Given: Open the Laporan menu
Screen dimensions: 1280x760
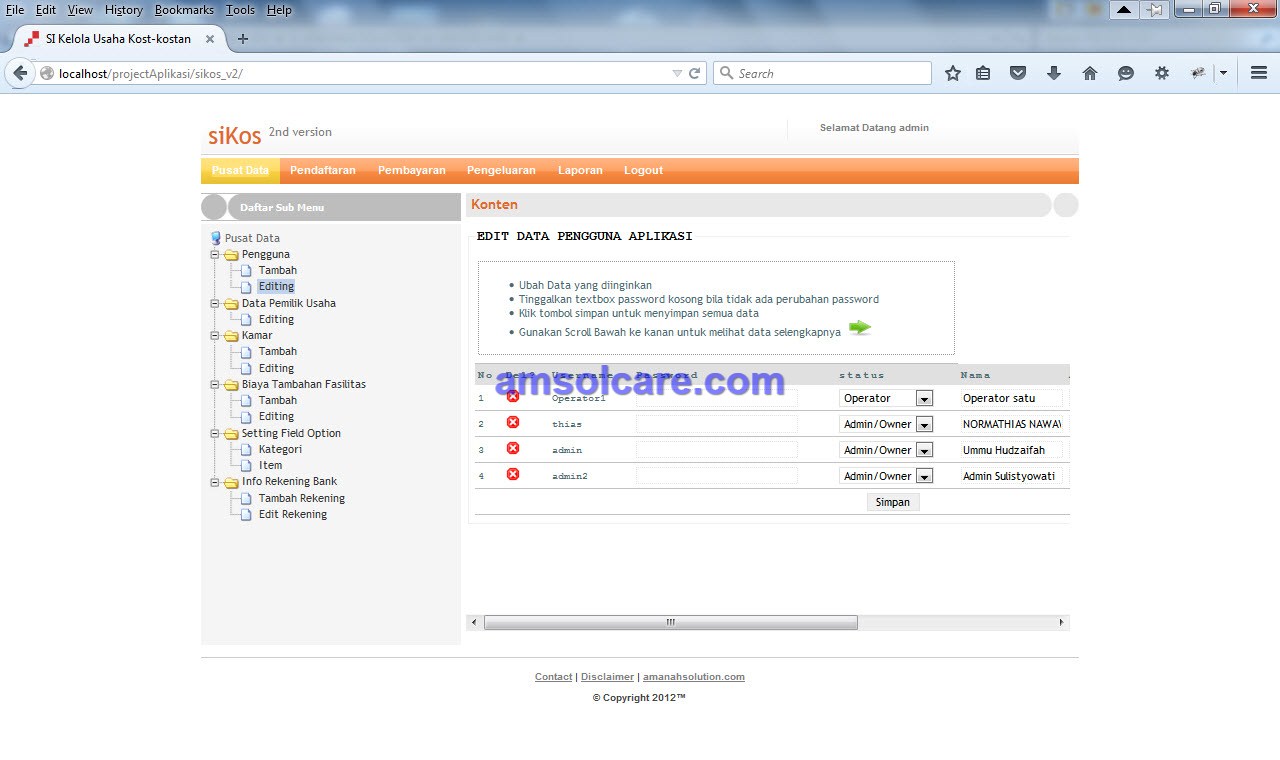Looking at the screenshot, I should [x=580, y=170].
